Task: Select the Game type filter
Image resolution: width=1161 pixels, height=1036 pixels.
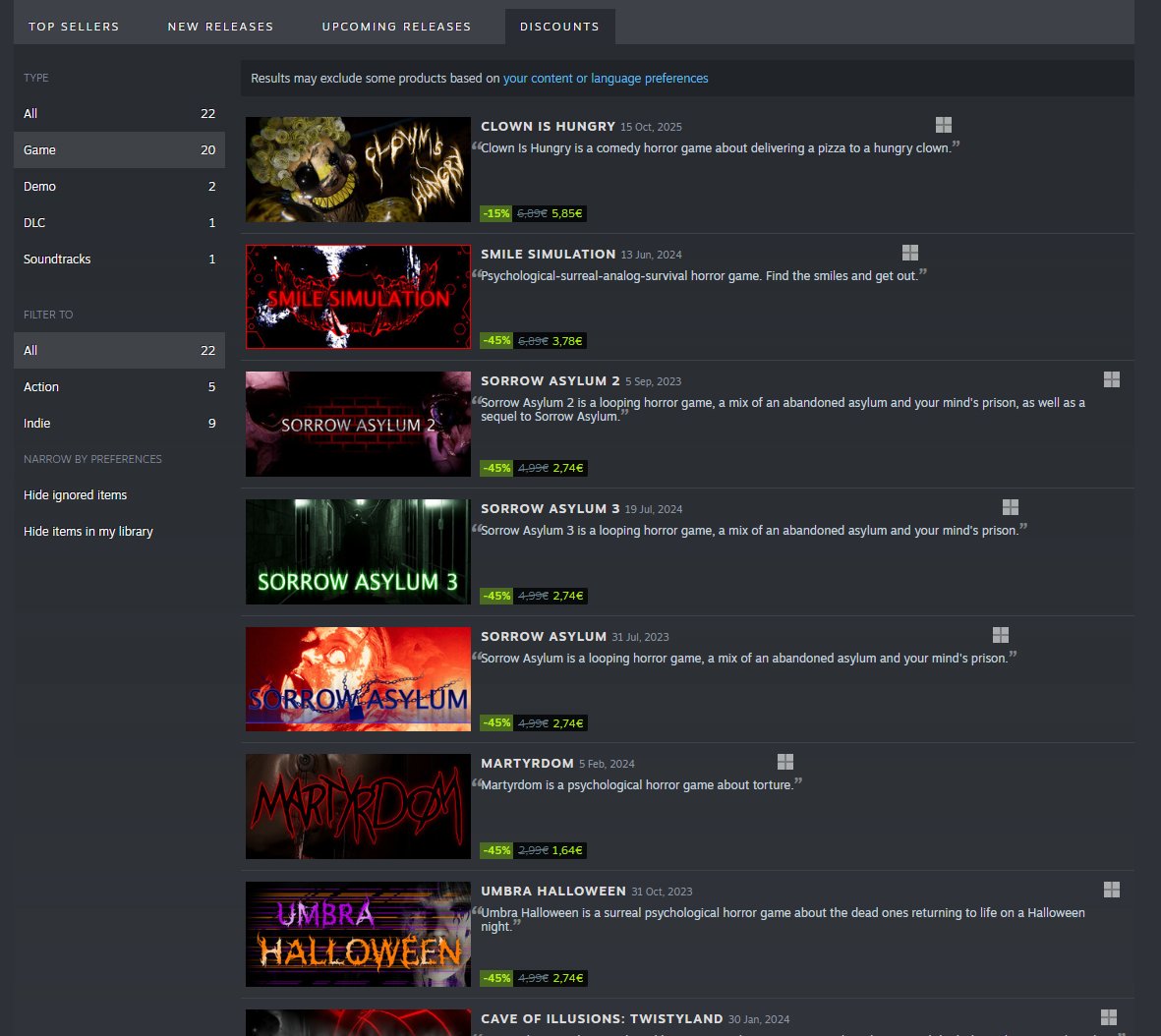Action: click(x=119, y=149)
